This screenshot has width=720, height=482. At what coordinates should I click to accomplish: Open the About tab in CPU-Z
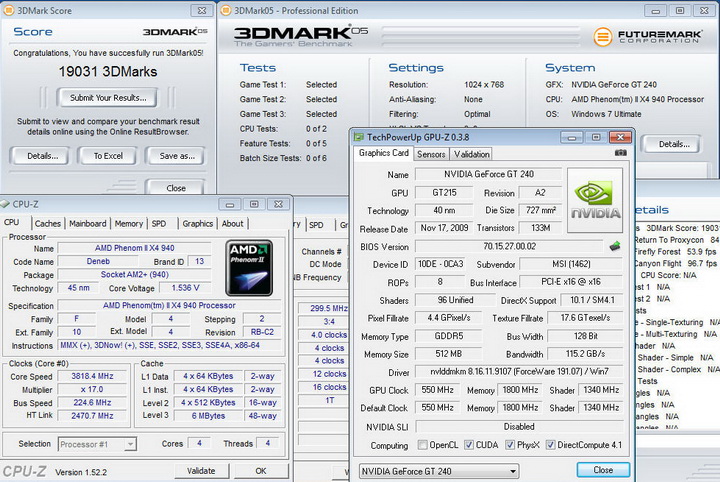point(232,224)
